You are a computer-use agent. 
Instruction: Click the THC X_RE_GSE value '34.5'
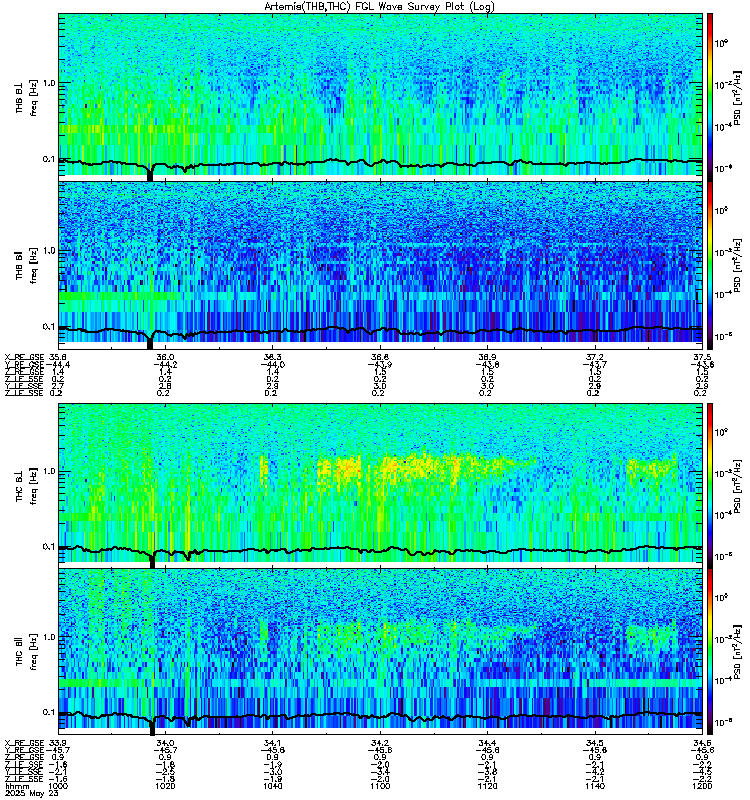pos(595,743)
